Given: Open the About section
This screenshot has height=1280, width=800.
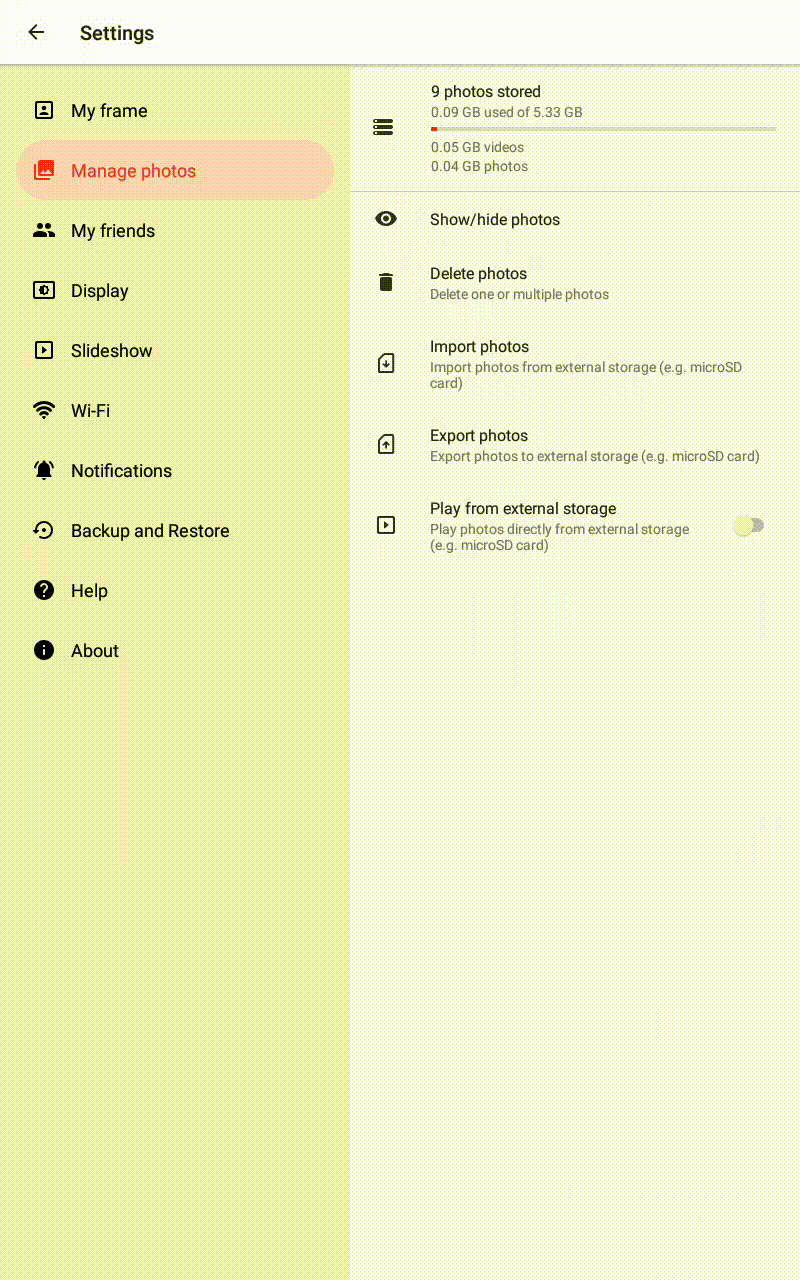Looking at the screenshot, I should pos(175,650).
